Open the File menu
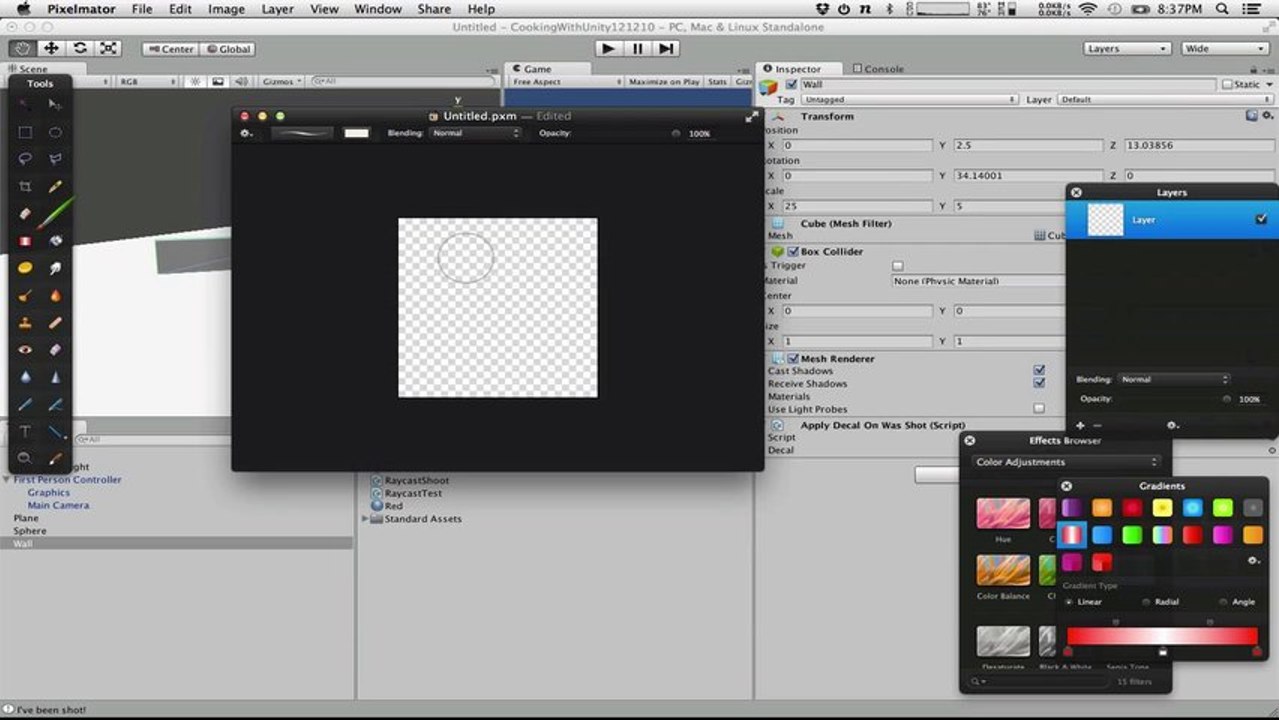Viewport: 1279px width, 720px height. (142, 9)
